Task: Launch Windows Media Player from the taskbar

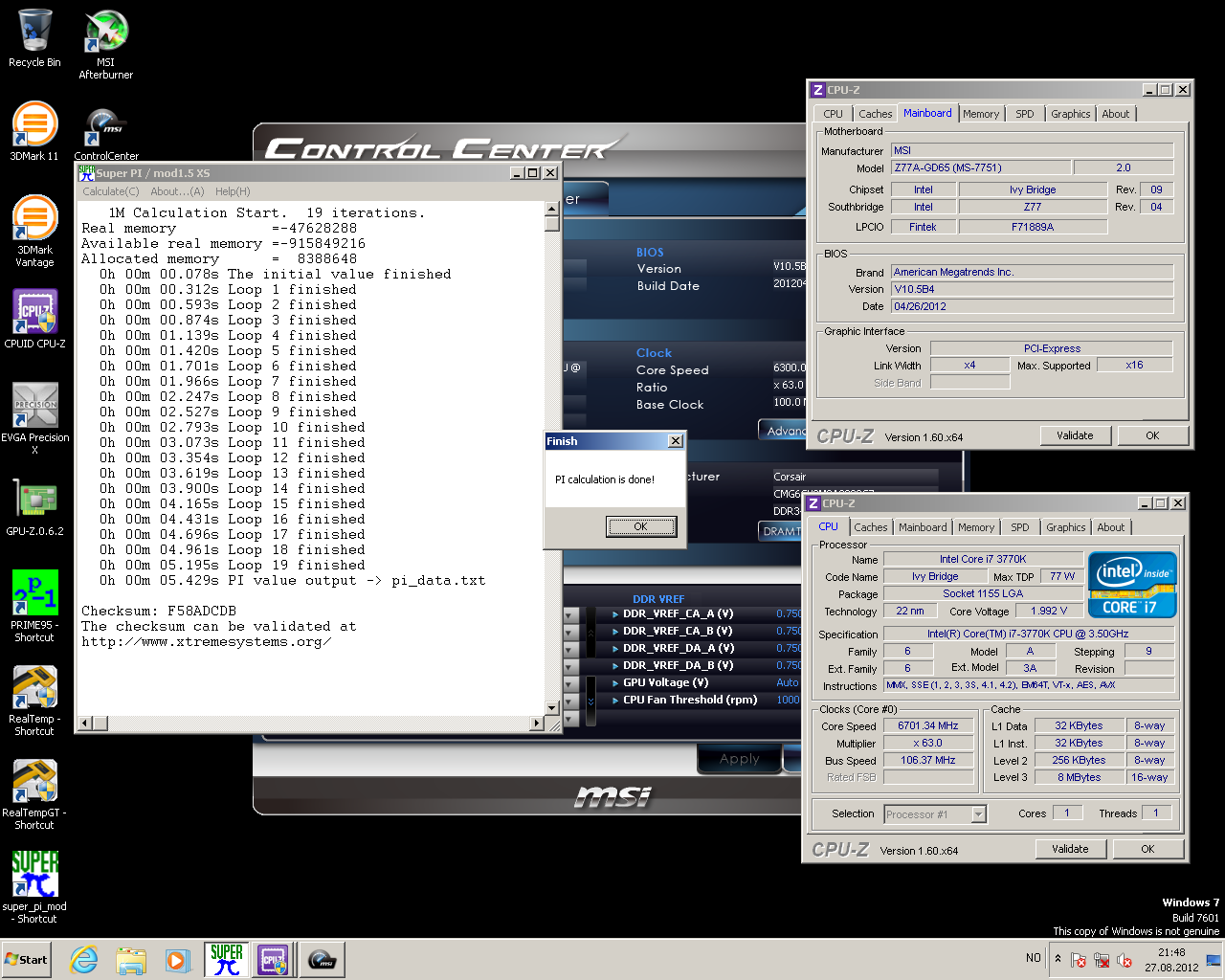Action: click(x=177, y=960)
